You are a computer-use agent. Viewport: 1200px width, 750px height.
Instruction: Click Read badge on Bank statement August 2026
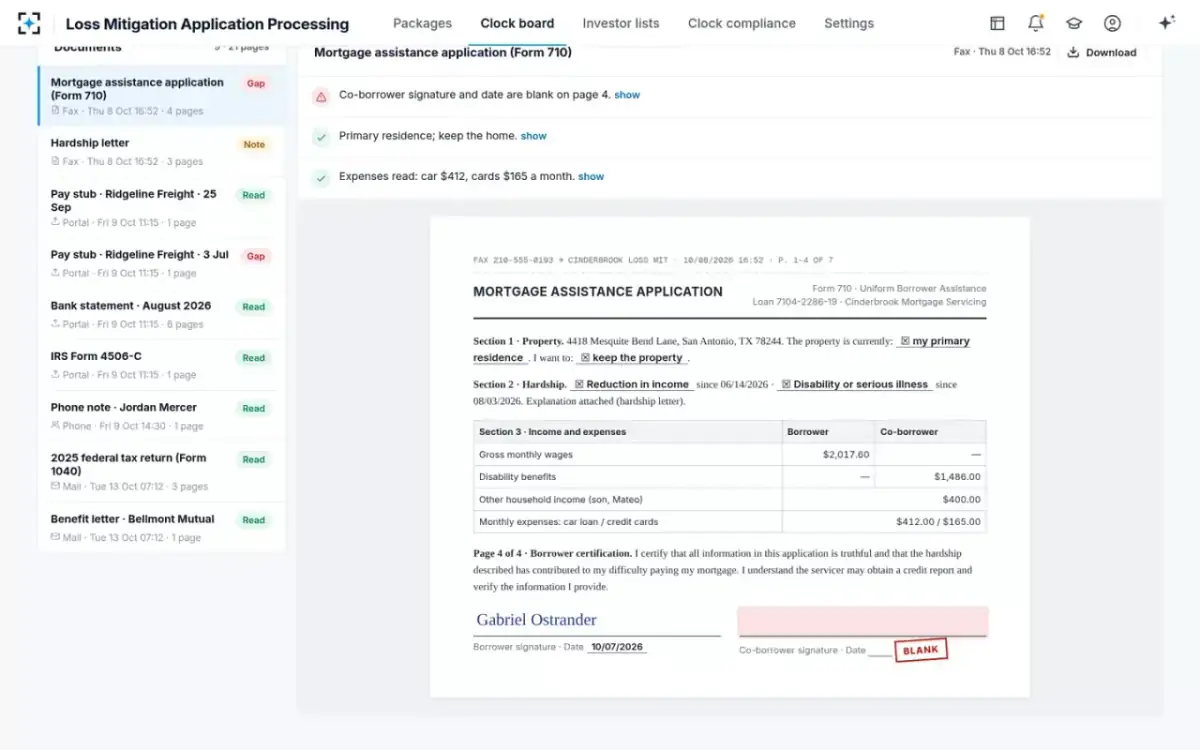[x=254, y=308]
